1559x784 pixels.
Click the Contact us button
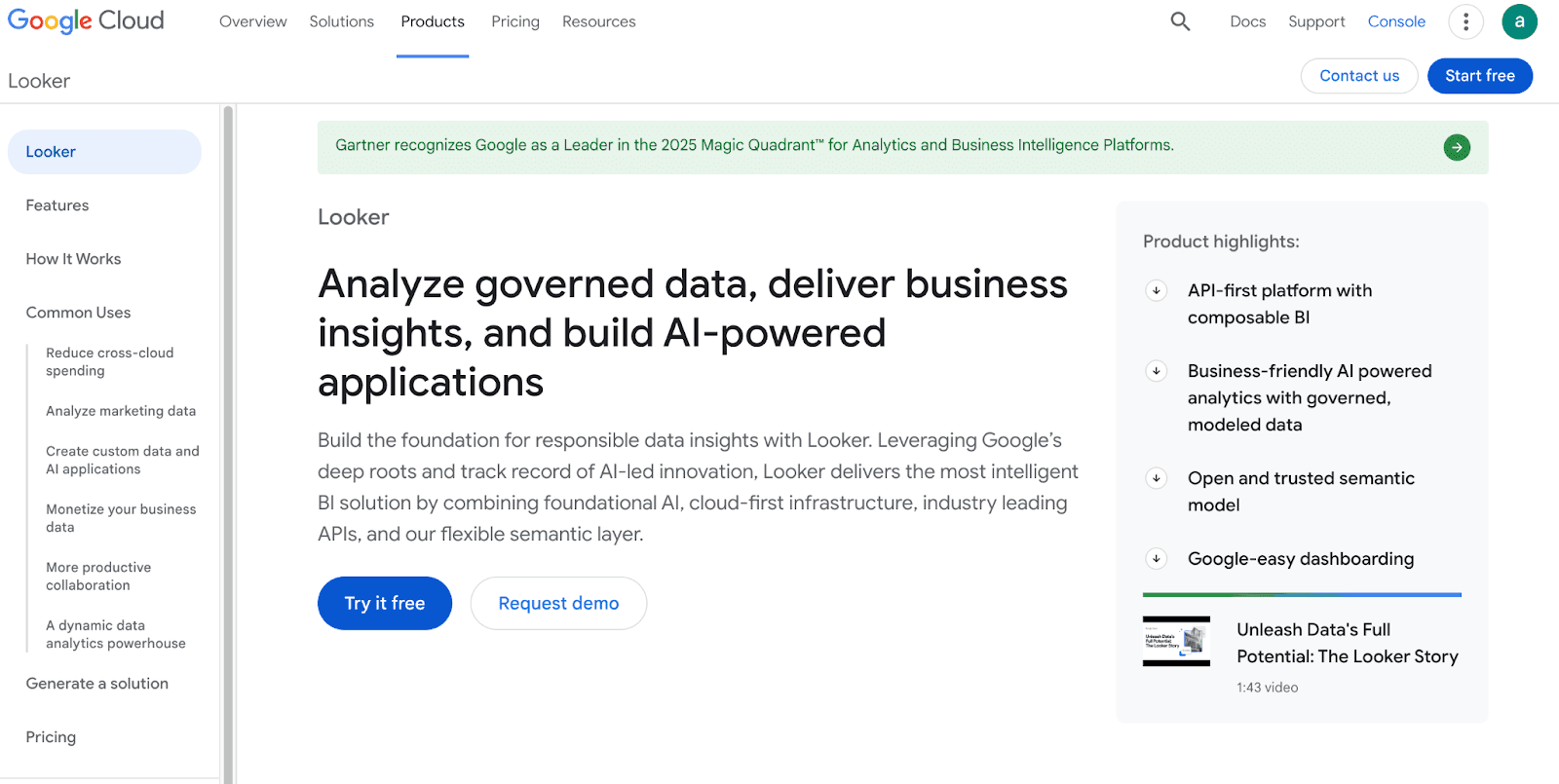coord(1359,76)
